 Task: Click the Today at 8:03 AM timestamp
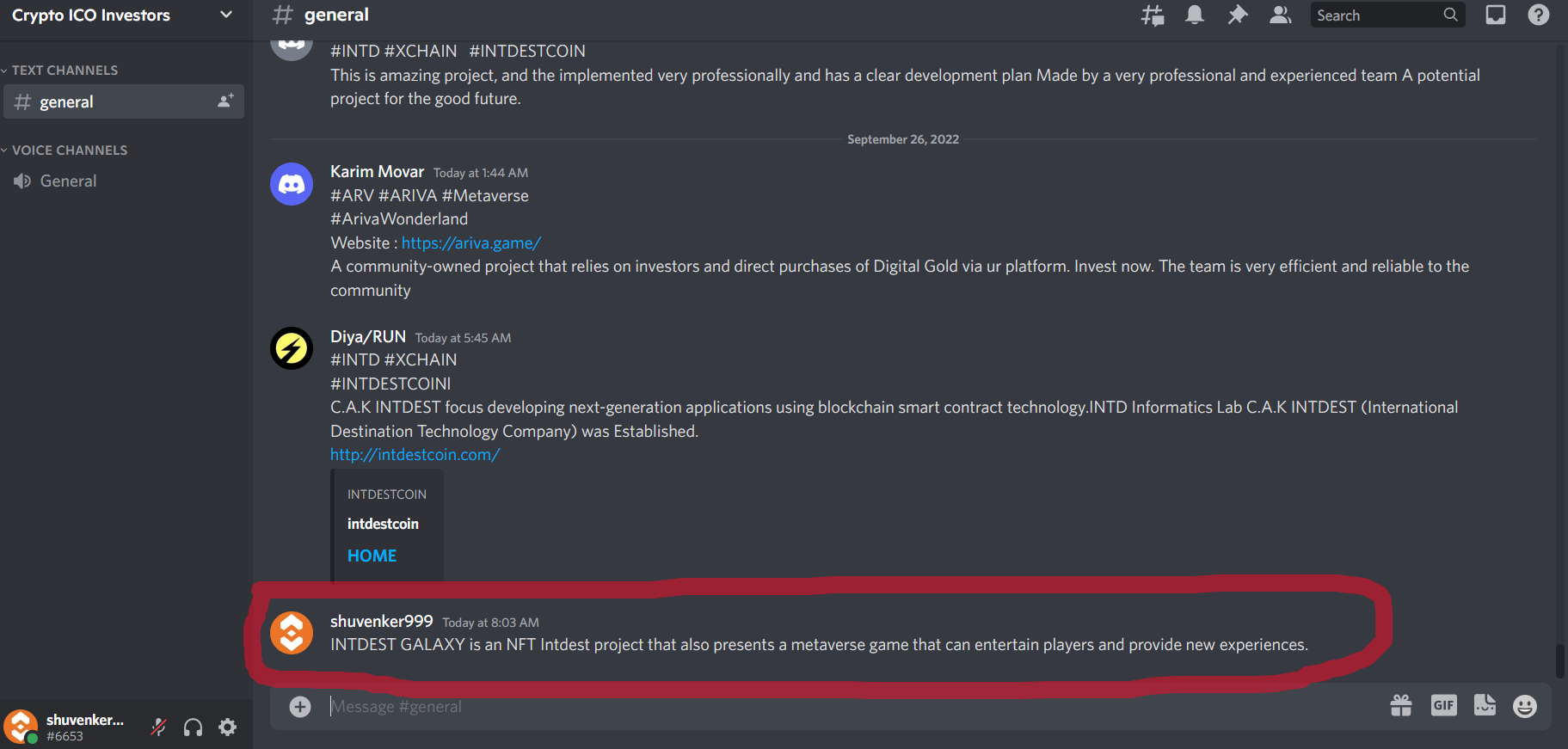(491, 623)
